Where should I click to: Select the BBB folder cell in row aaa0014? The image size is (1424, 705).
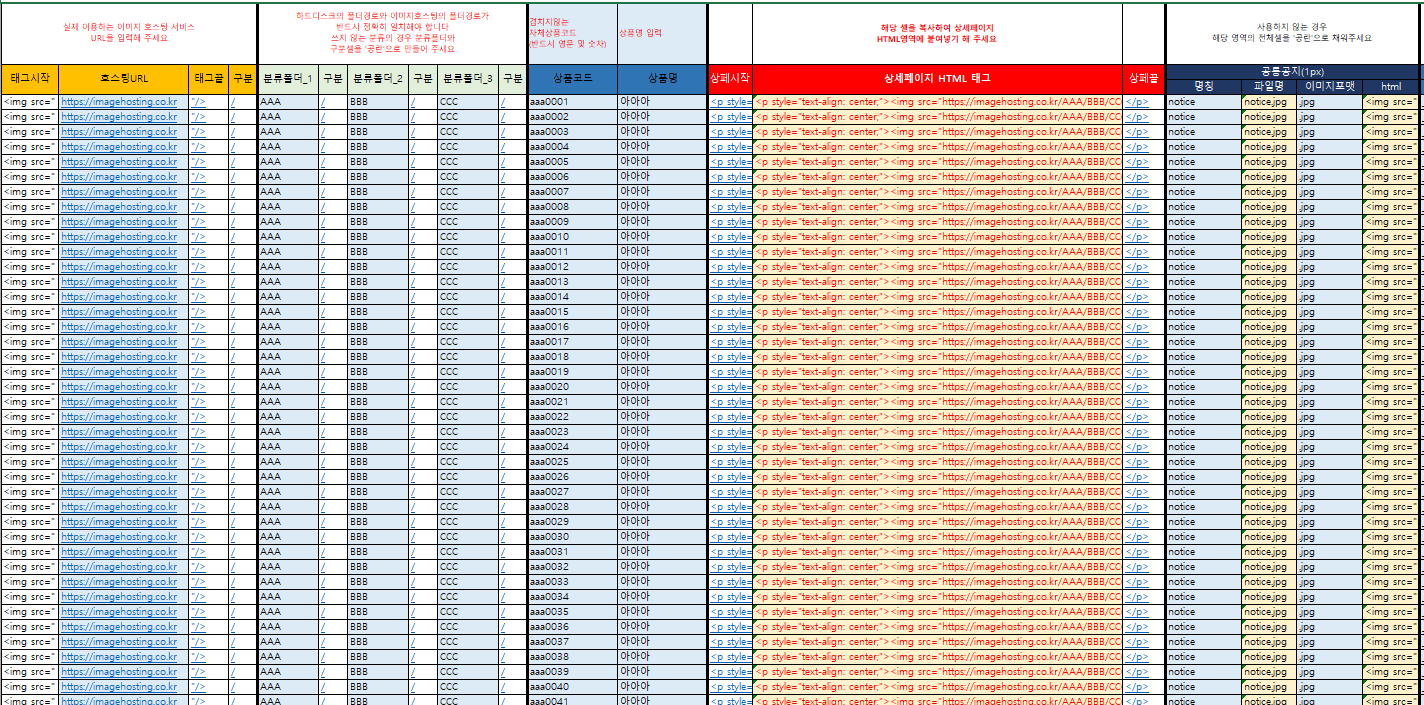coord(378,297)
